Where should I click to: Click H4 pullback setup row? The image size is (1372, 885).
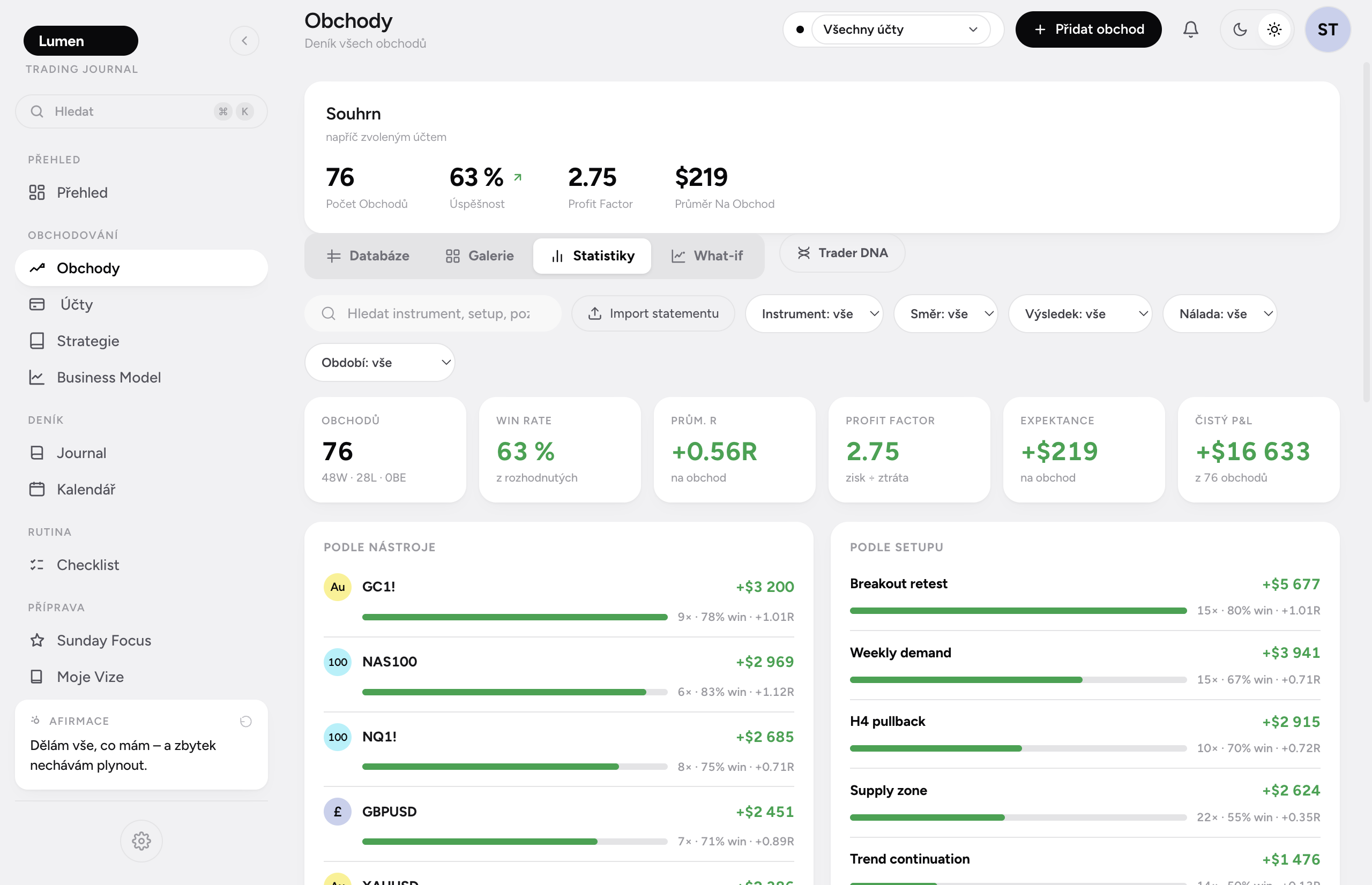(x=1085, y=734)
